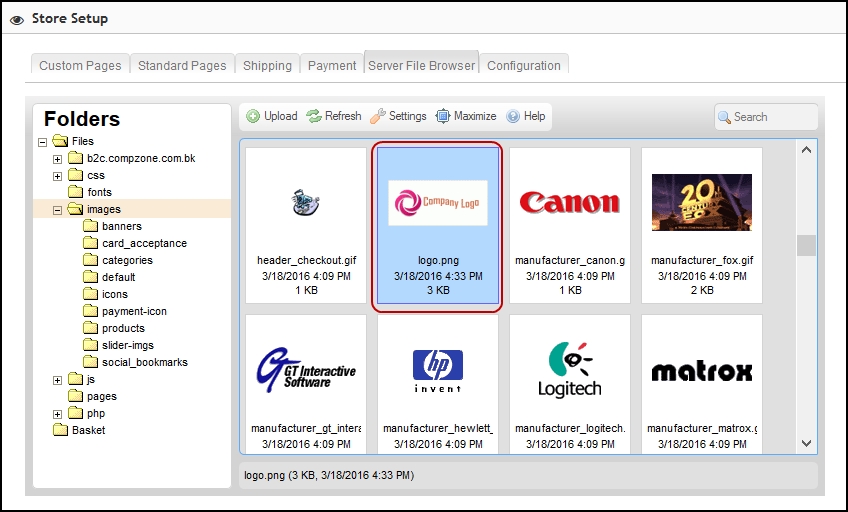The image size is (848, 512).
Task: Open the file browser Settings
Action: click(x=399, y=116)
